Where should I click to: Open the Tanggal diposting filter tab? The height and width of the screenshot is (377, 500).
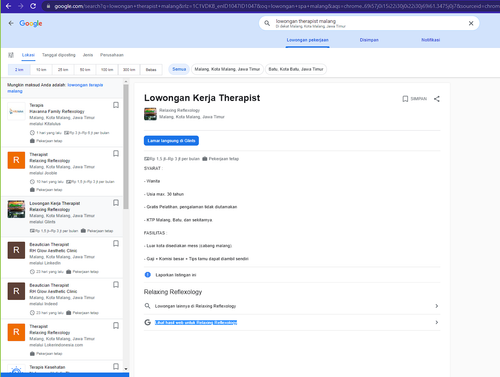[59, 55]
